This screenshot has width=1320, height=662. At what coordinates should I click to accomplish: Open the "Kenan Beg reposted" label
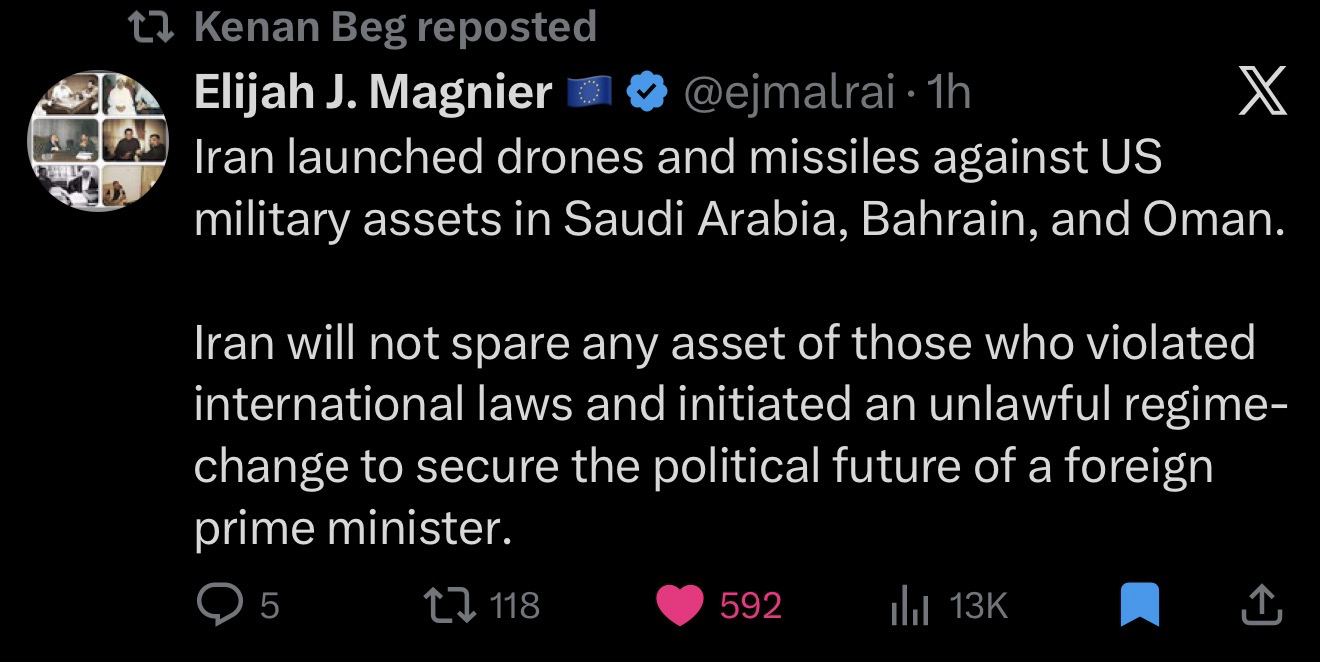(x=394, y=27)
